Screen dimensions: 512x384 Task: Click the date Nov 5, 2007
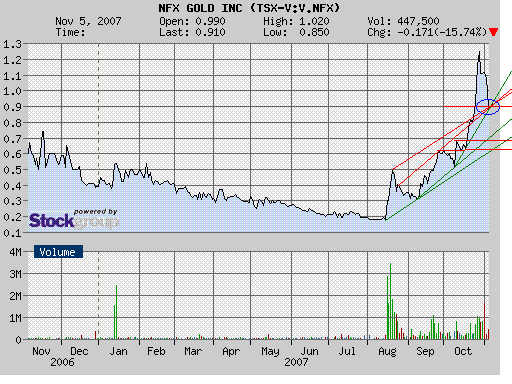tap(88, 21)
